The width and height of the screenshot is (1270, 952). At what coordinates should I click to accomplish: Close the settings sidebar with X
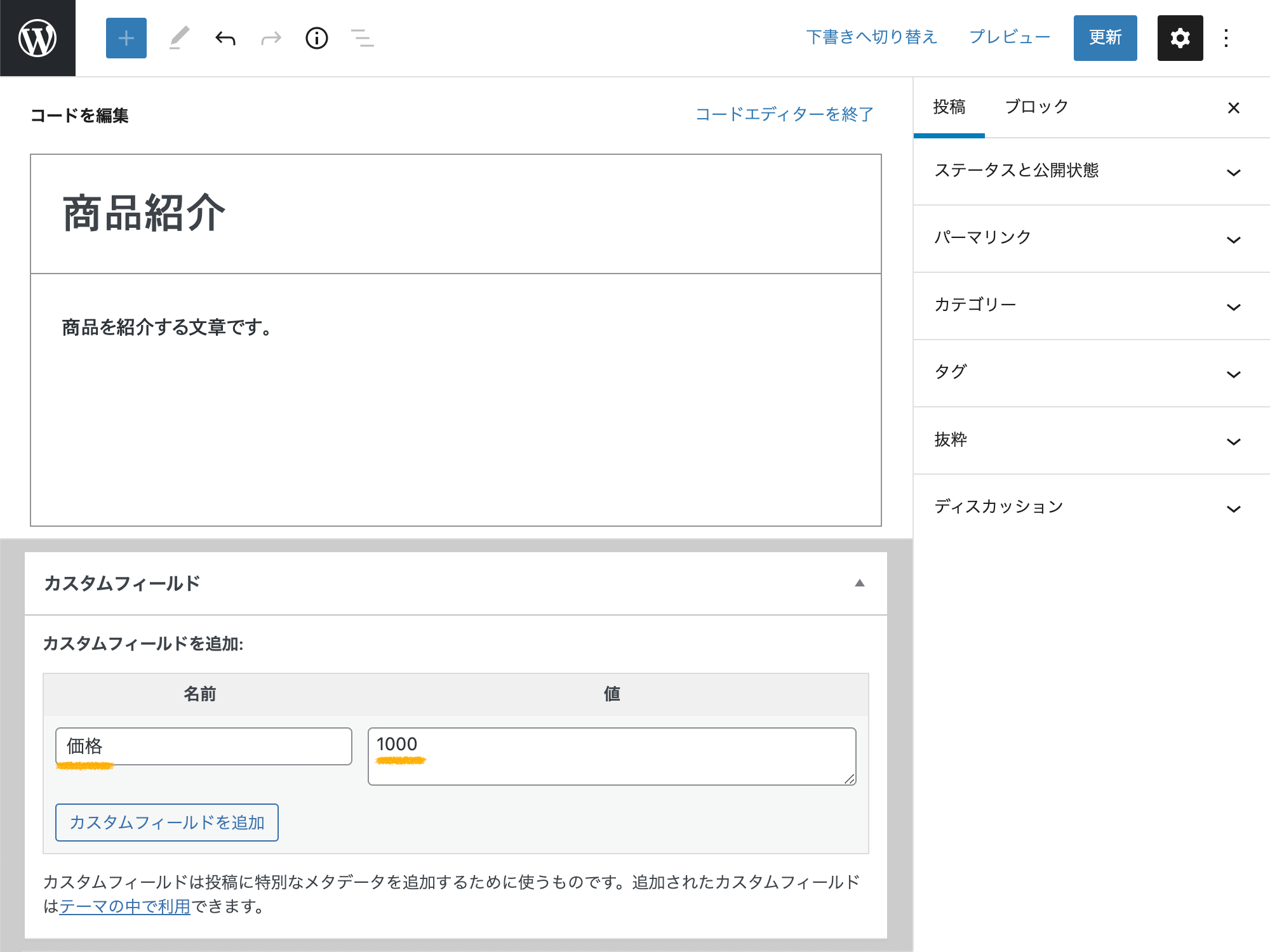1234,108
